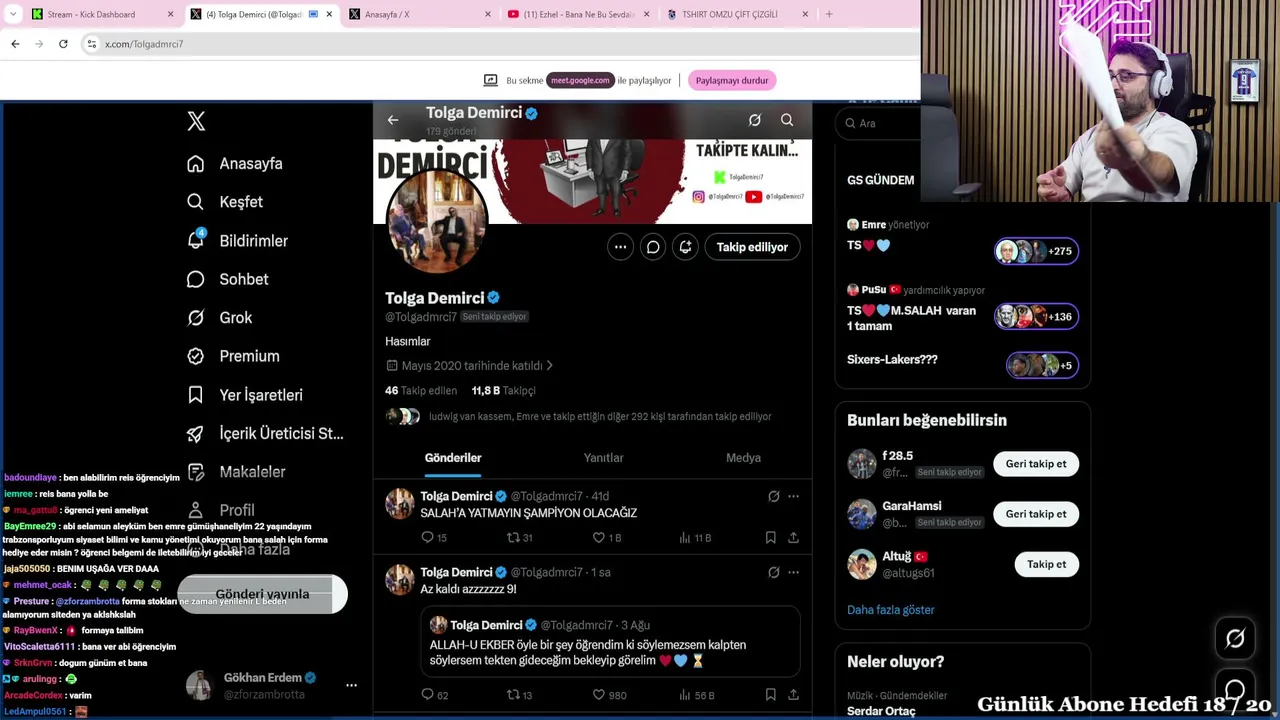
Task: Click the address bar showing x.com/Tolgadmrci7
Action: (500, 44)
